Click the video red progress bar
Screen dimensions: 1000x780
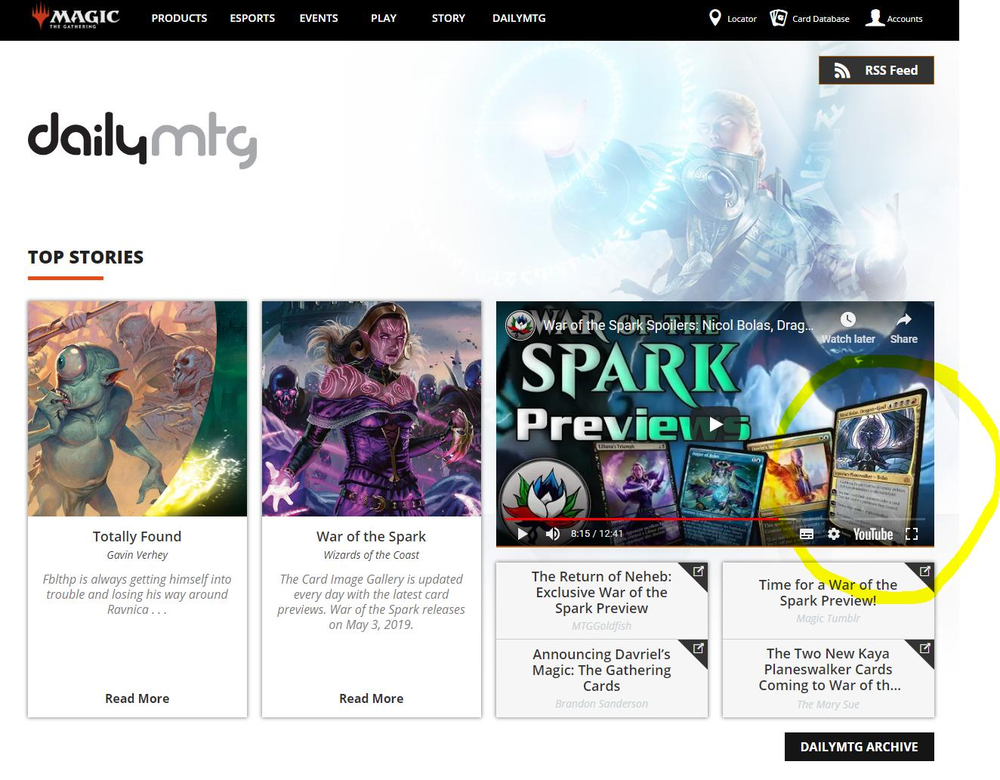pyautogui.click(x=650, y=520)
